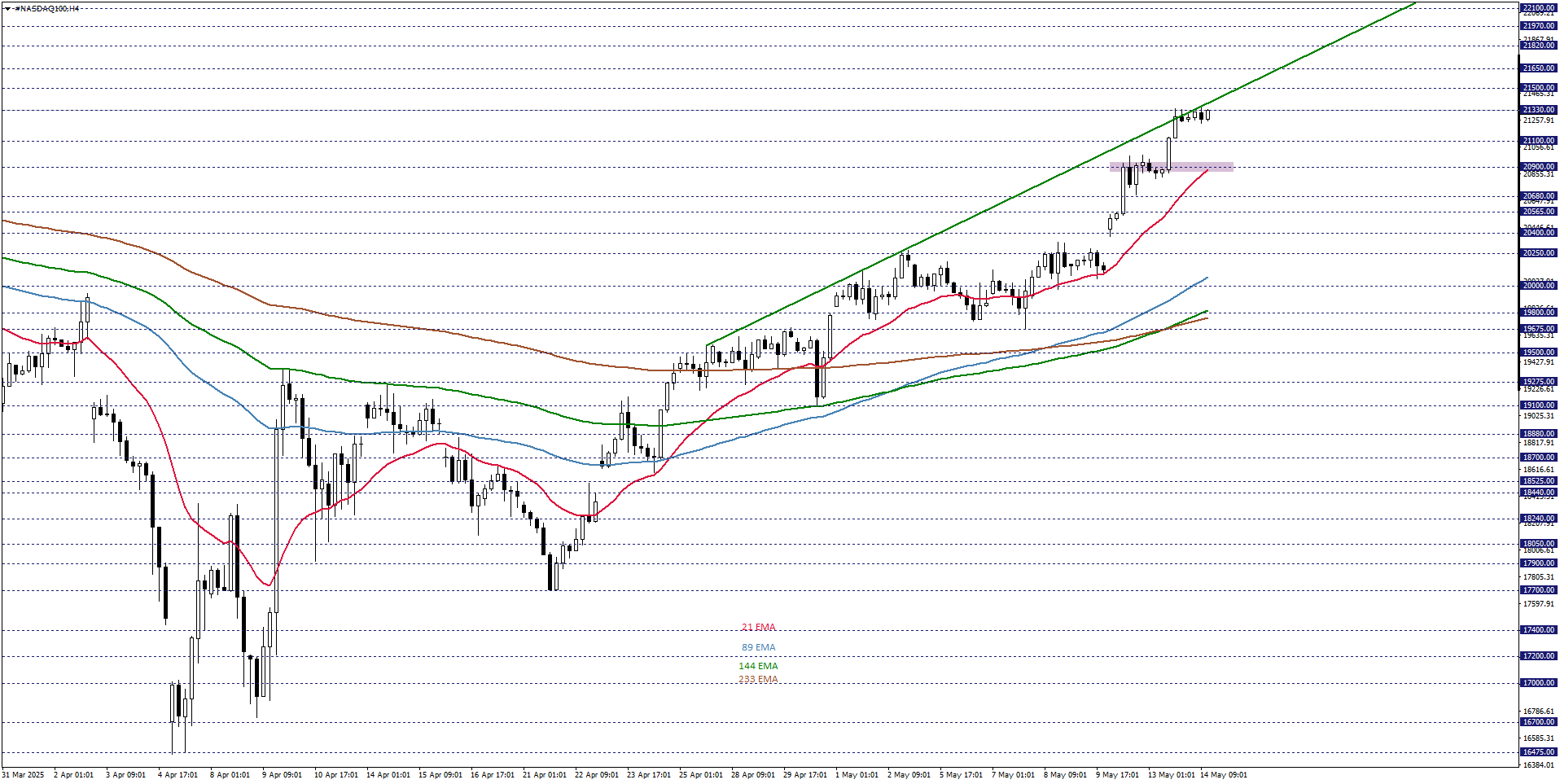Click the 20565.00 price level label
Screen dimensions: 1560x784
1539,212
